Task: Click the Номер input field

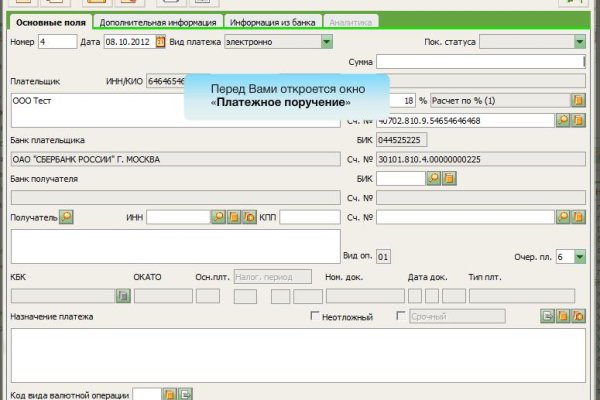Action: 56,42
